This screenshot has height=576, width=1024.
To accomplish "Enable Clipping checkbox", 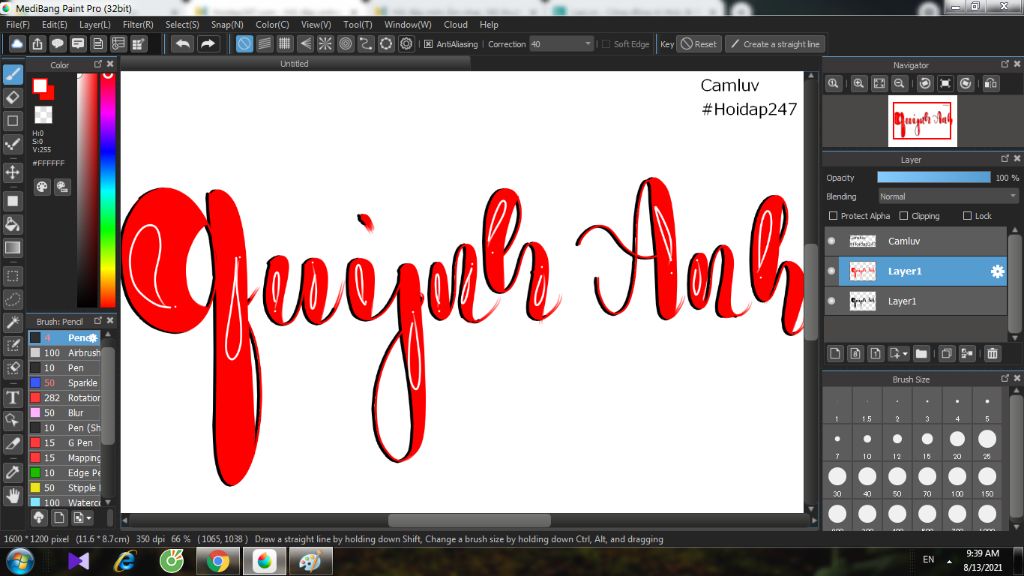I will [x=904, y=216].
